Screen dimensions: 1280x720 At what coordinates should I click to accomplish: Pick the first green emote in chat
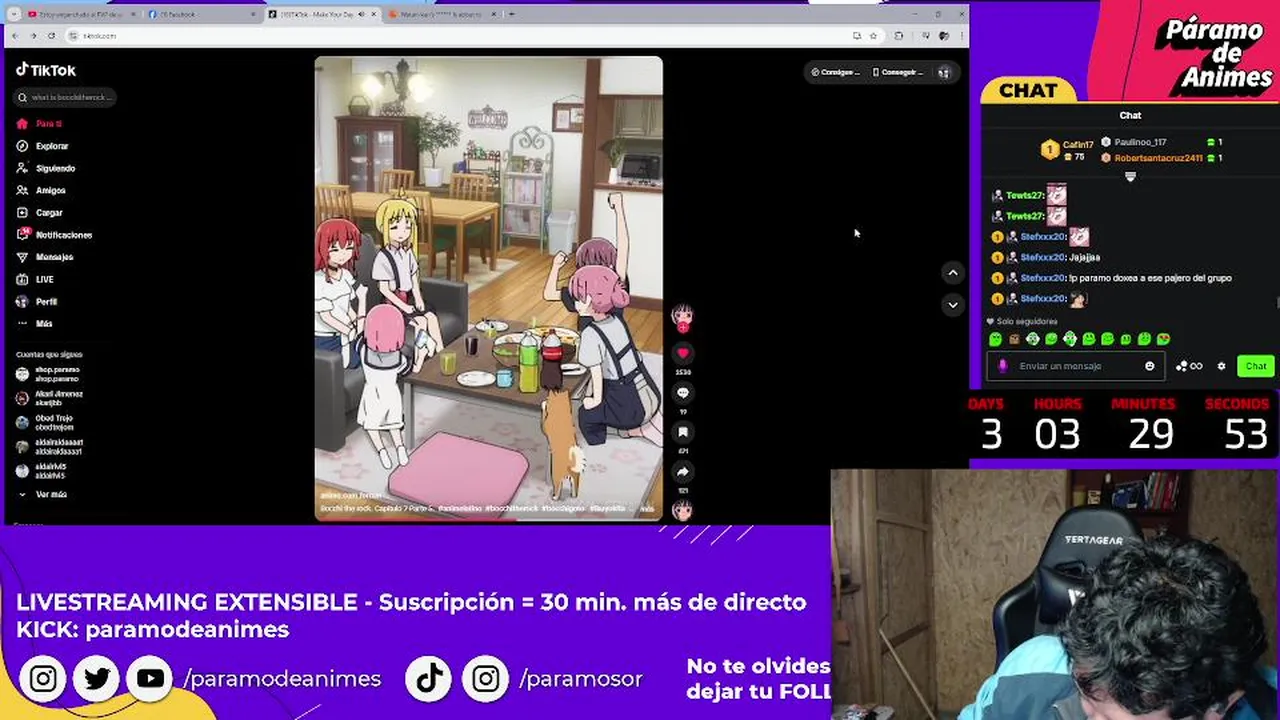[x=996, y=339]
